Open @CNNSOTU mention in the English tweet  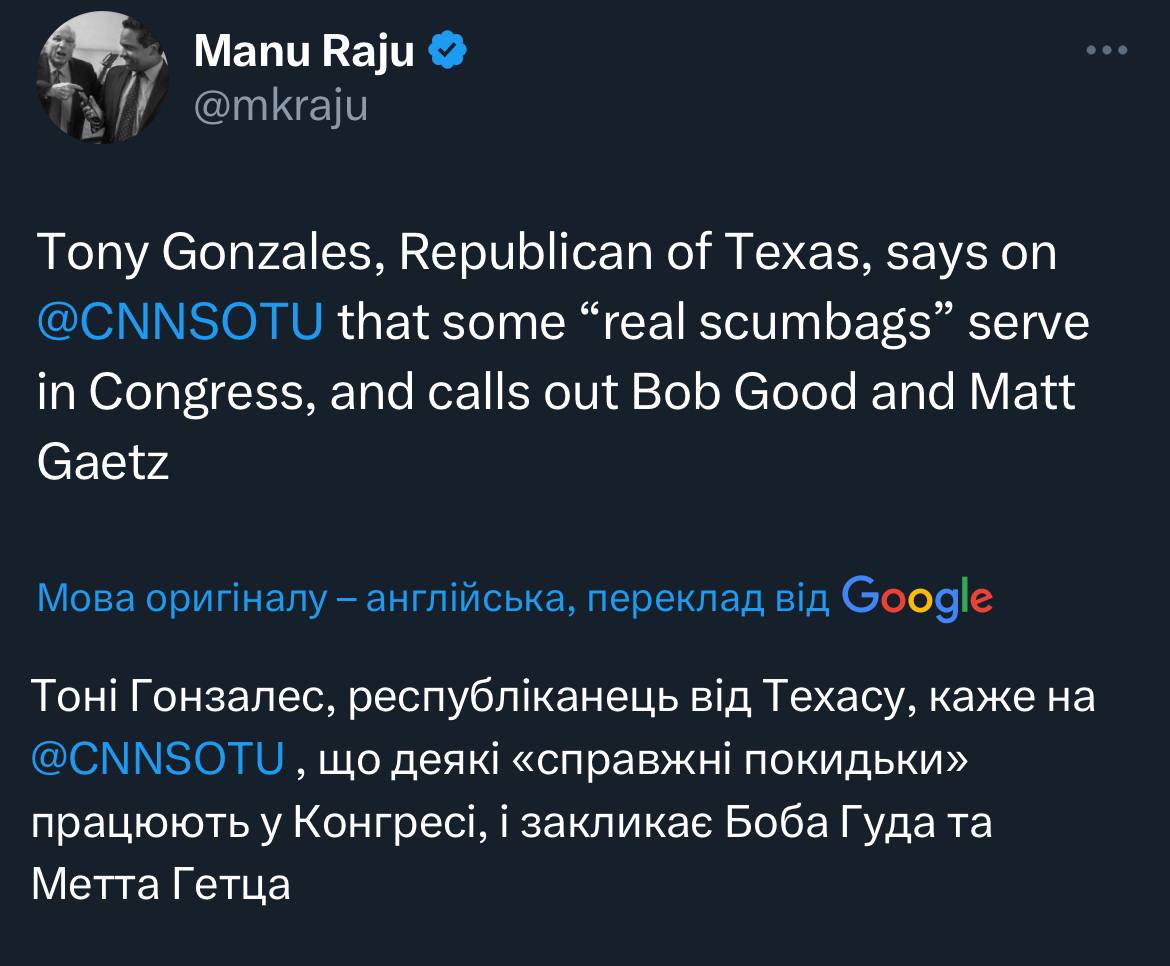[180, 324]
